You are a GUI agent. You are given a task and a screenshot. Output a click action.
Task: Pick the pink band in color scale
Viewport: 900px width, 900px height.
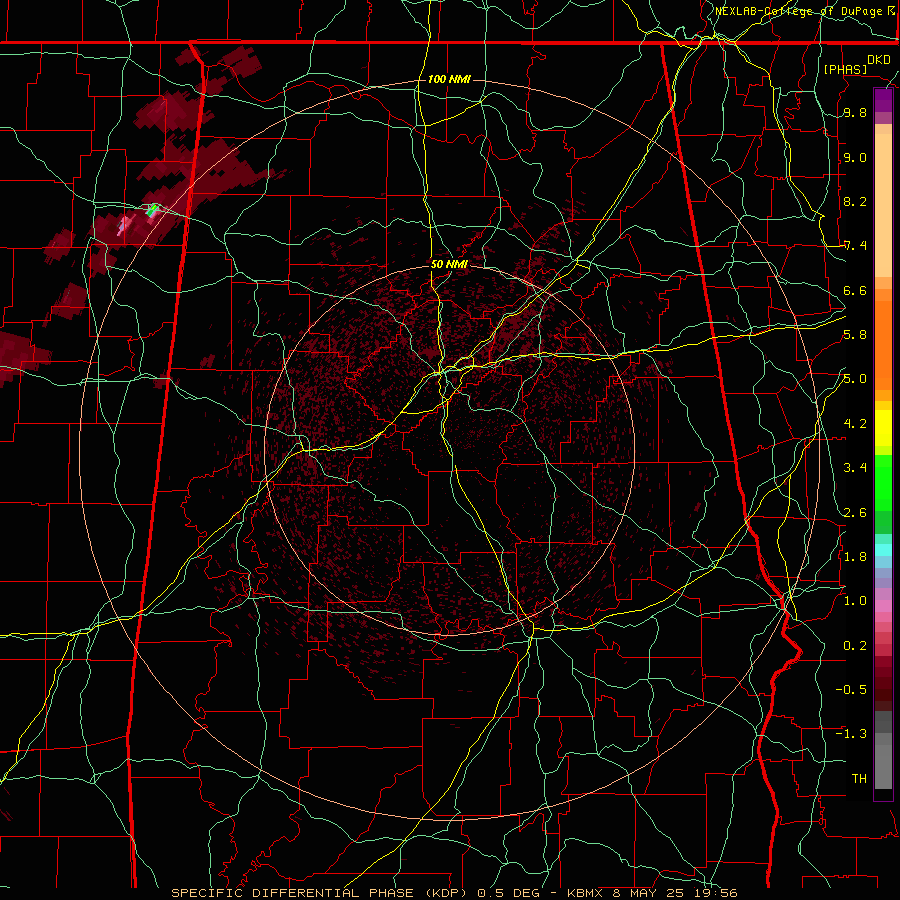pos(883,605)
